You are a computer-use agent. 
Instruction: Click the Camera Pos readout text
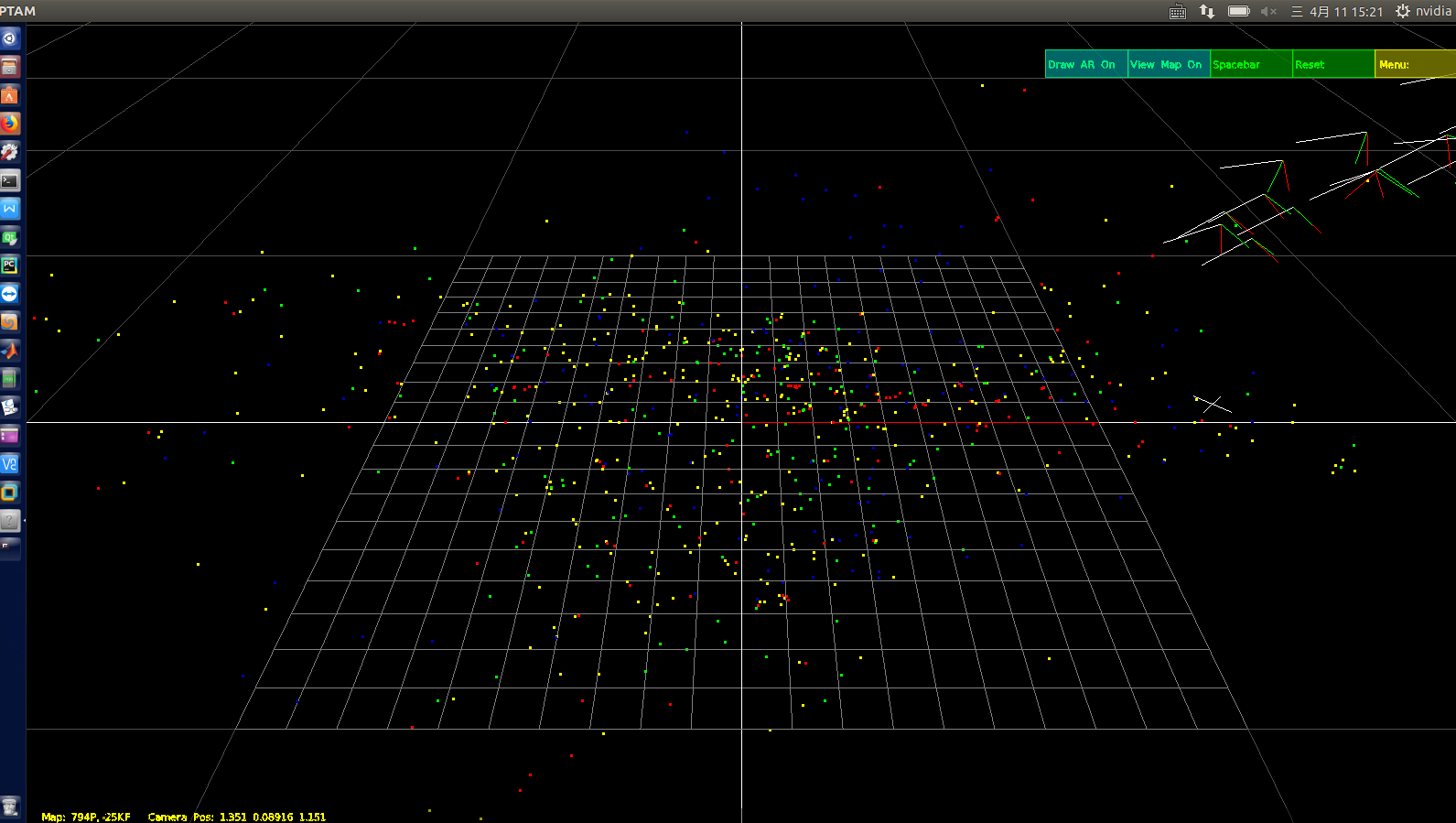(237, 817)
